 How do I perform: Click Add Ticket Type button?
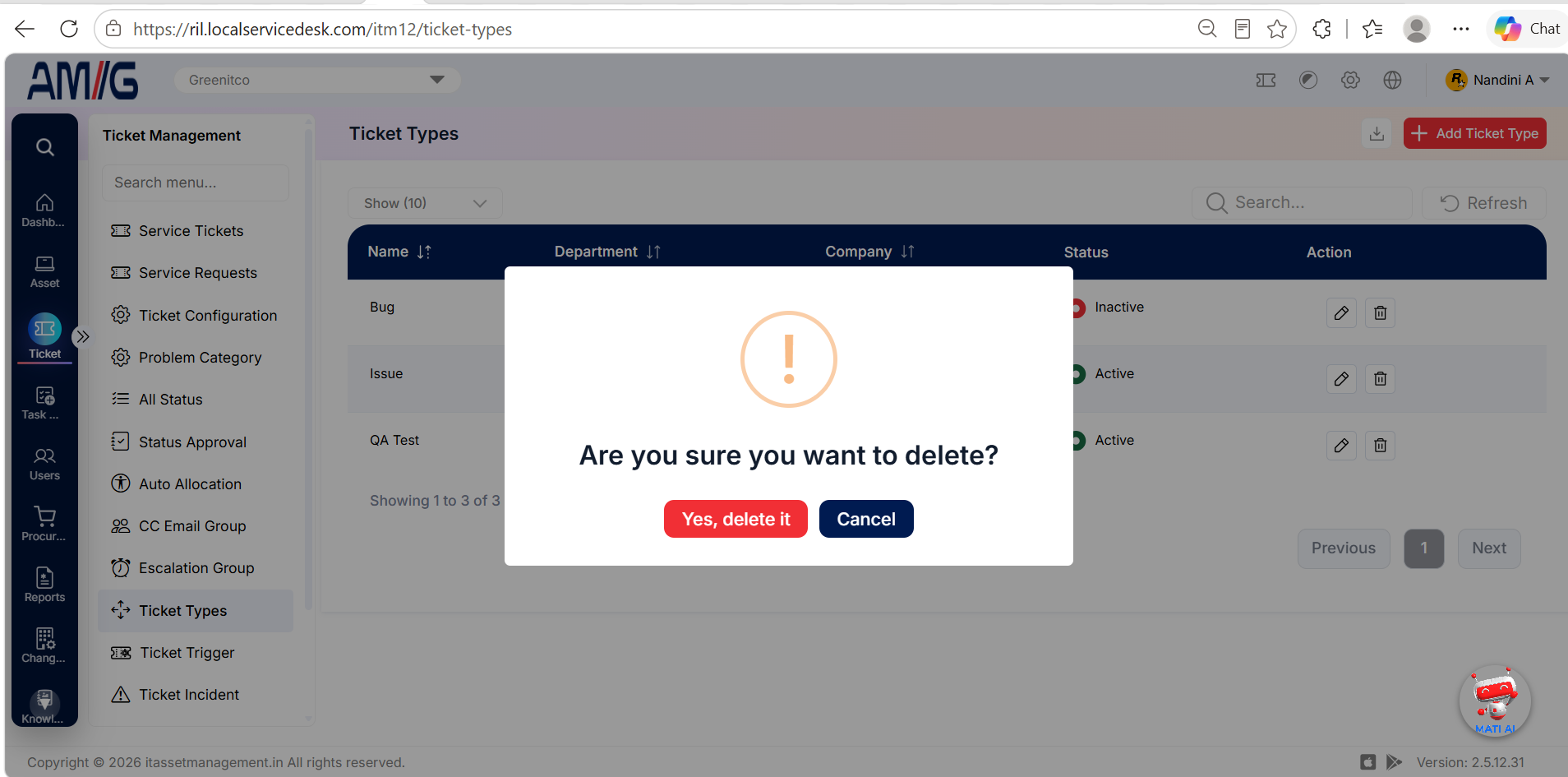(x=1475, y=133)
